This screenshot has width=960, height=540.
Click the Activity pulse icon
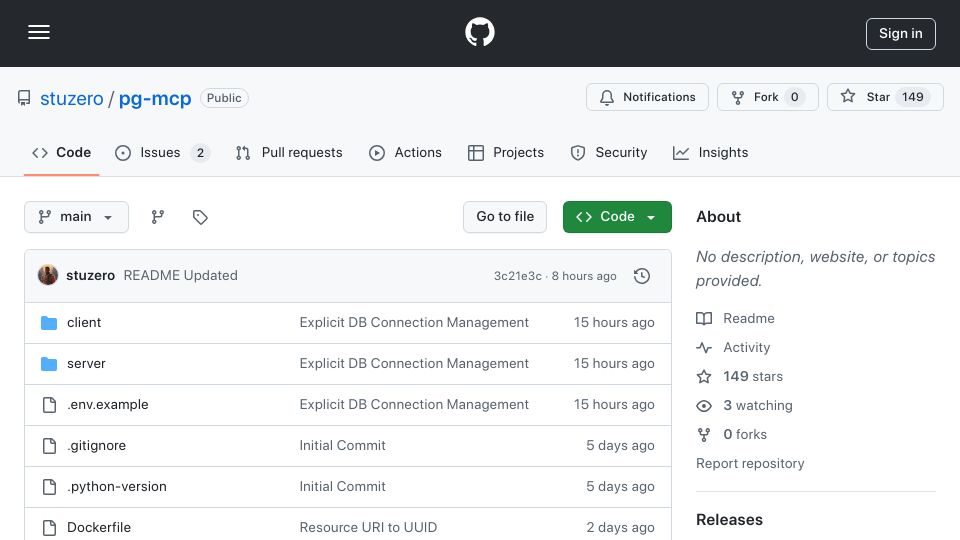(704, 348)
